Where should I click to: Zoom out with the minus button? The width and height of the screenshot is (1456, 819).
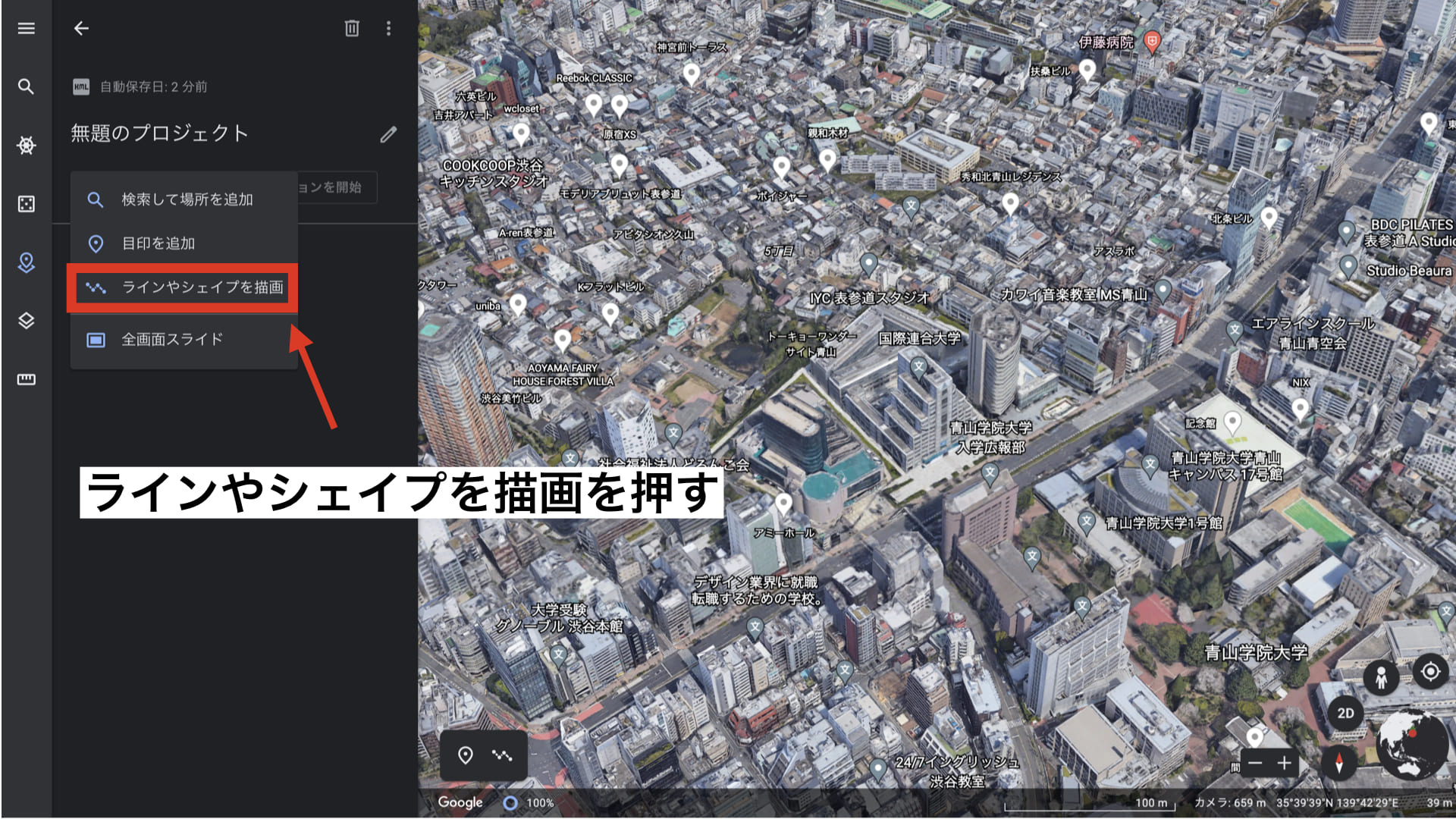tap(1256, 763)
